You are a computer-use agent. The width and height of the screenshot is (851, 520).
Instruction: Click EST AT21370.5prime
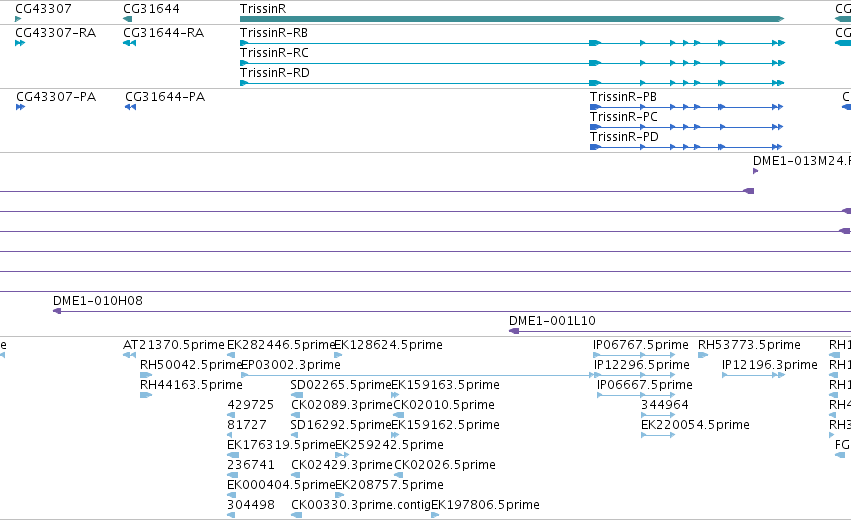coord(173,345)
